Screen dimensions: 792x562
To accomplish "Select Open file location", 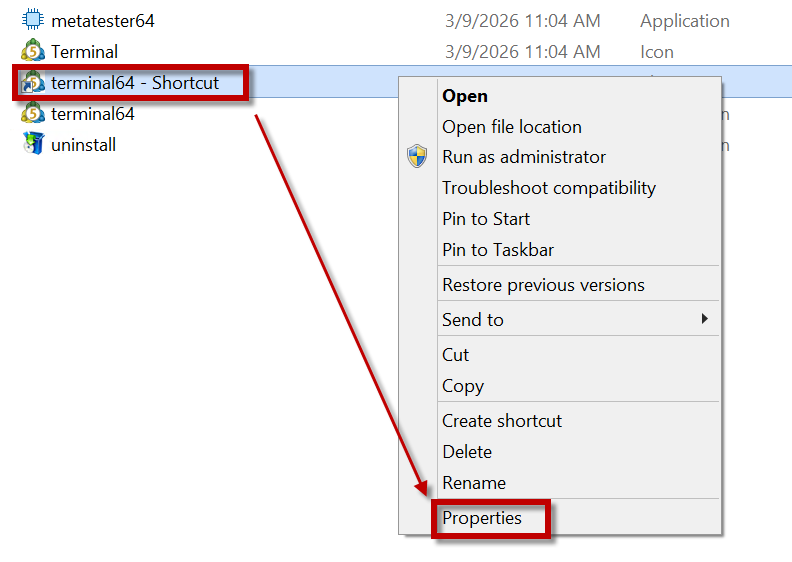I will 512,127.
